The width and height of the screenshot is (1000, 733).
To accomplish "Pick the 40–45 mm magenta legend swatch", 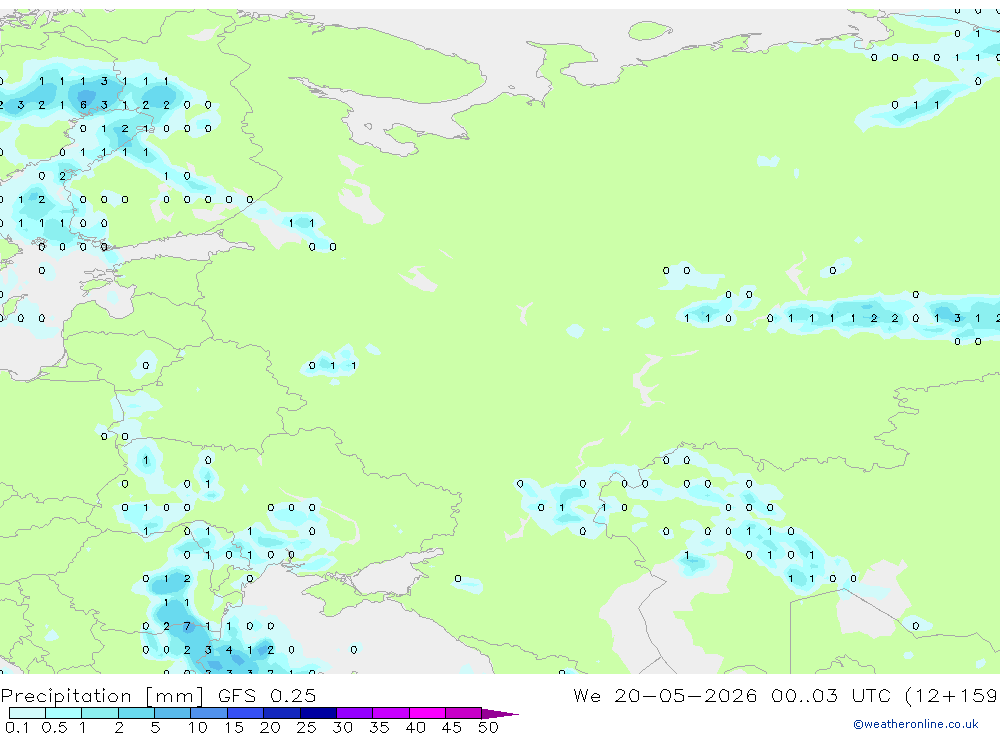I will [427, 713].
